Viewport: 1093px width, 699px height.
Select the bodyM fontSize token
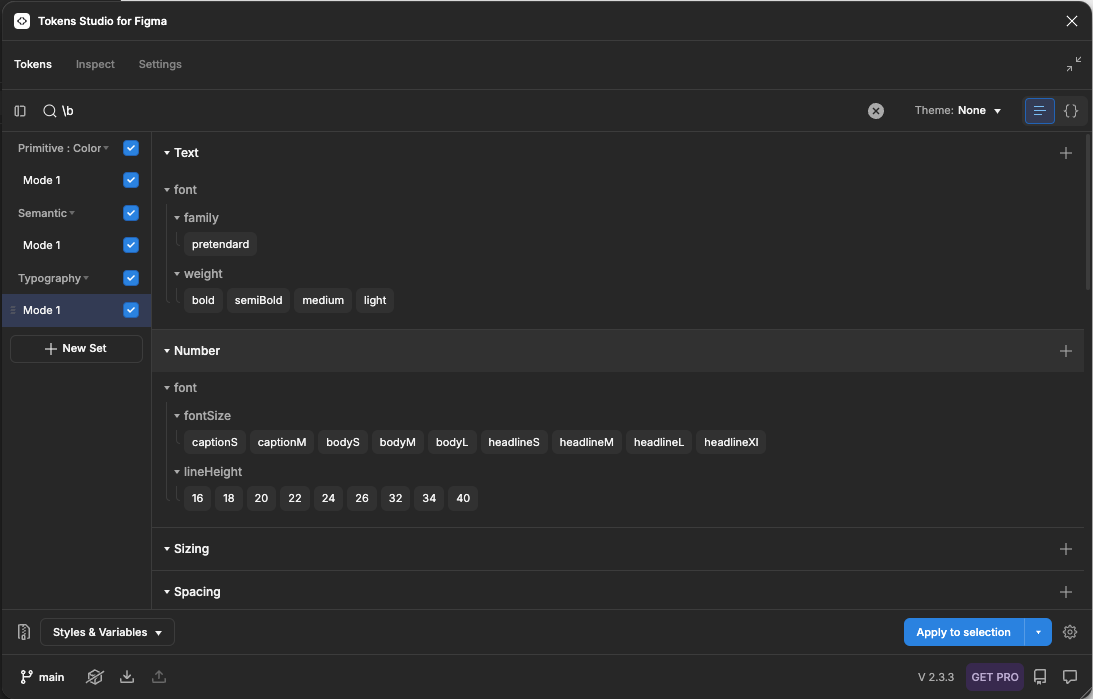tap(397, 442)
